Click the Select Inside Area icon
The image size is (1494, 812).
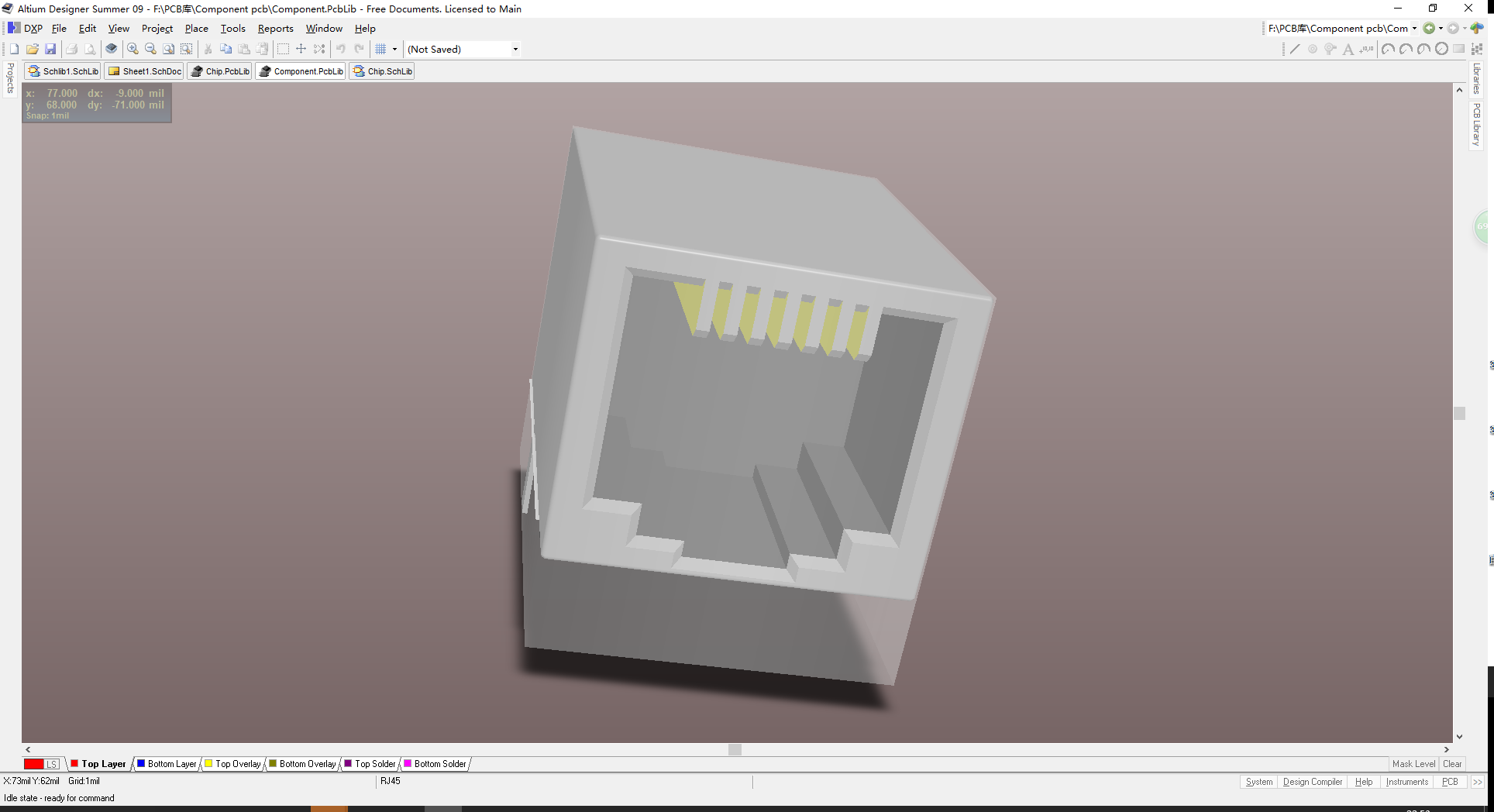pyautogui.click(x=283, y=49)
